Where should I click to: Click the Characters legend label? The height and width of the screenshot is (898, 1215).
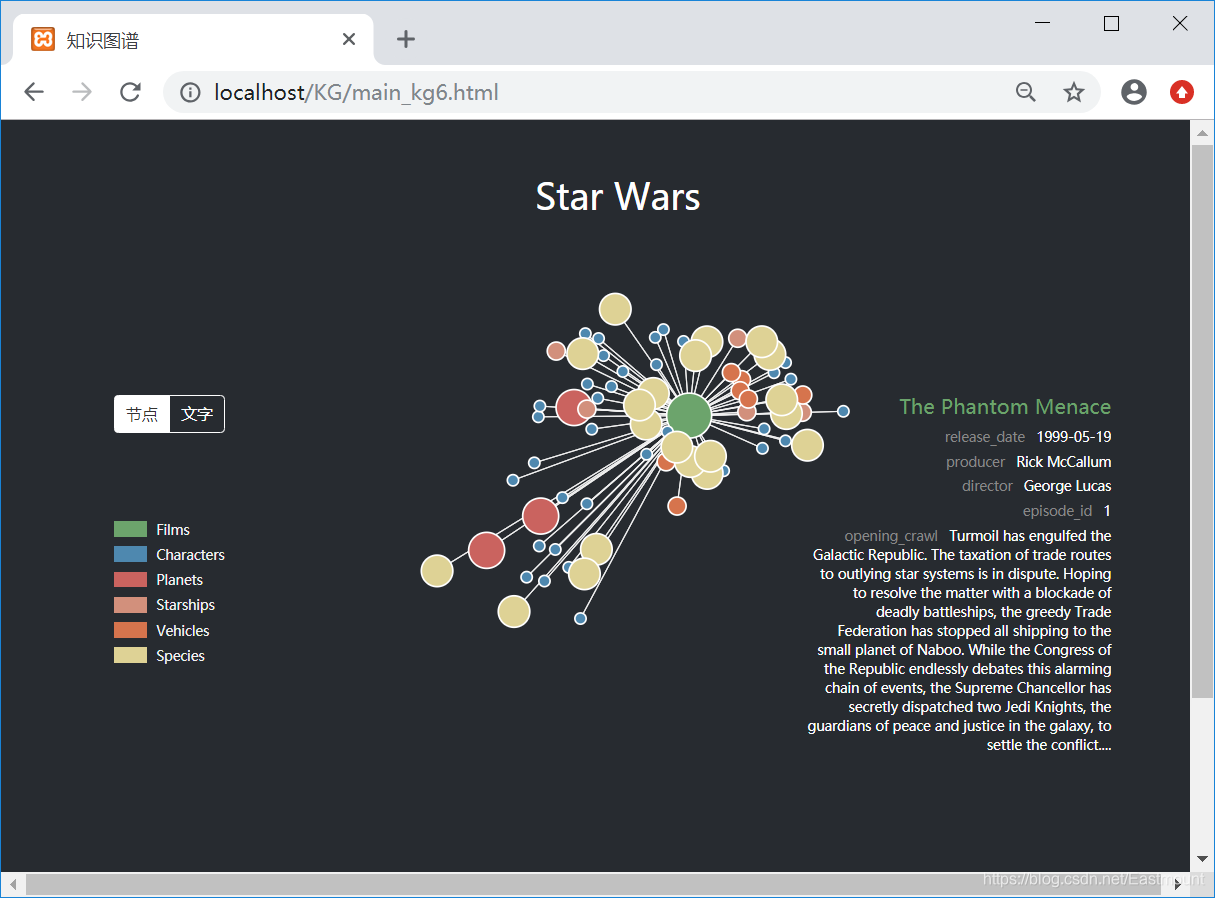point(190,555)
